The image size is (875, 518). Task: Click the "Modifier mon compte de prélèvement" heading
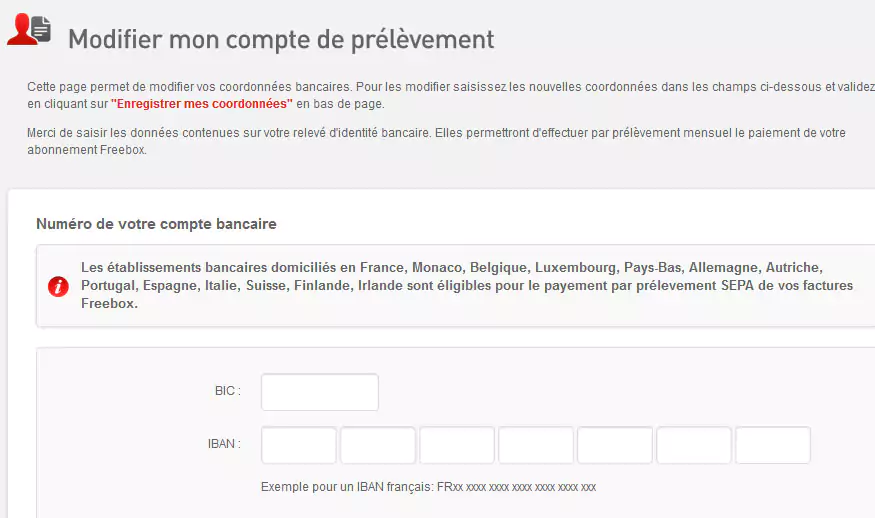tap(281, 40)
